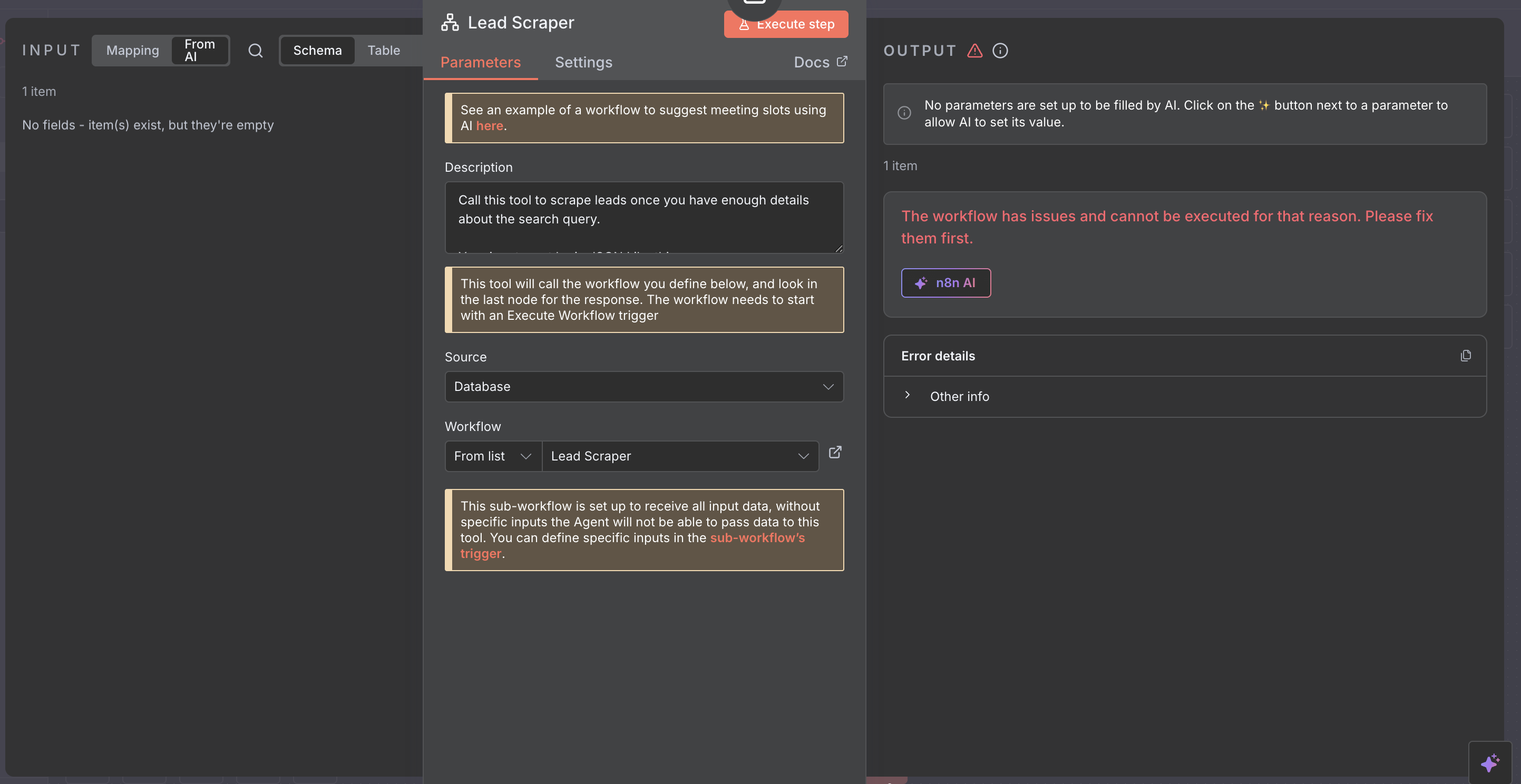
Task: Click the output warning triangle icon
Action: (x=975, y=51)
